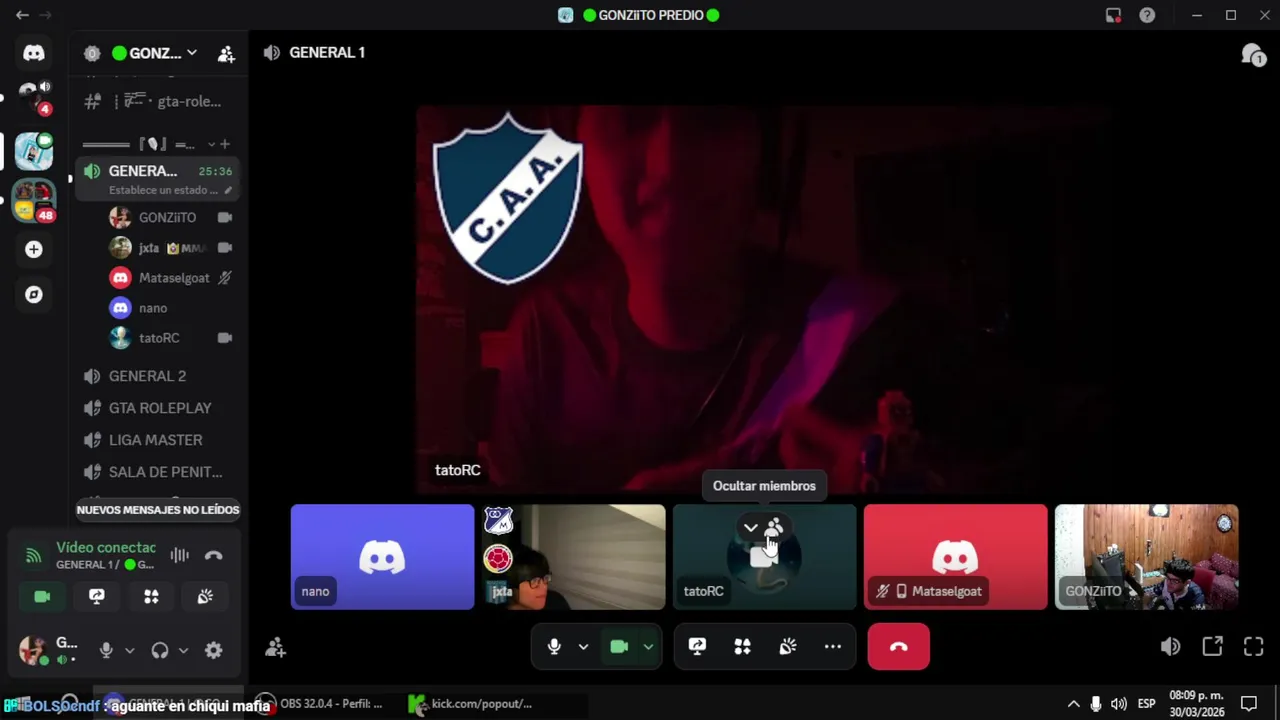Open output device arrow in user panel
Viewport: 1280px width, 720px height.
183,650
